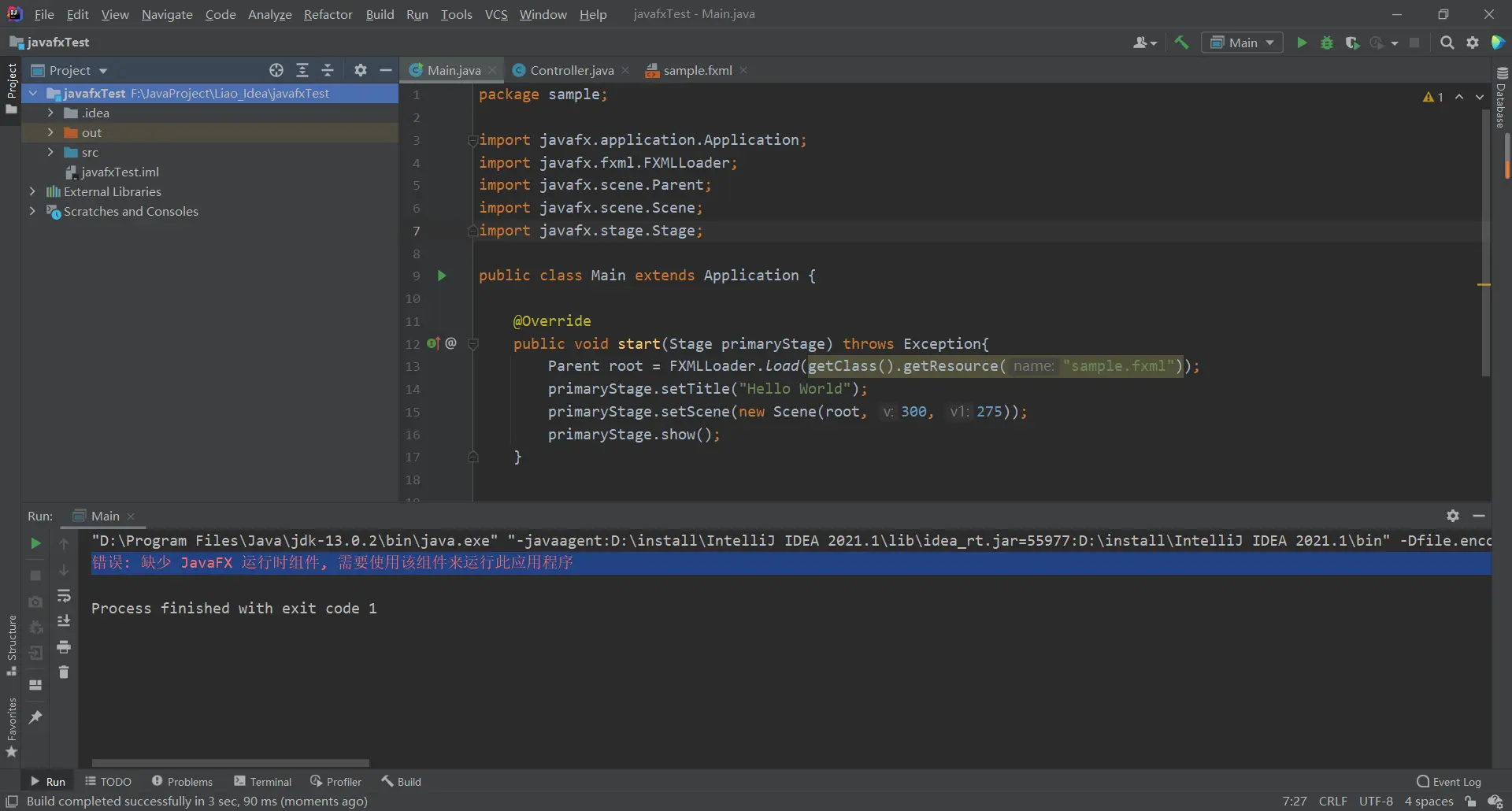Open the Refactor menu

[x=328, y=14]
